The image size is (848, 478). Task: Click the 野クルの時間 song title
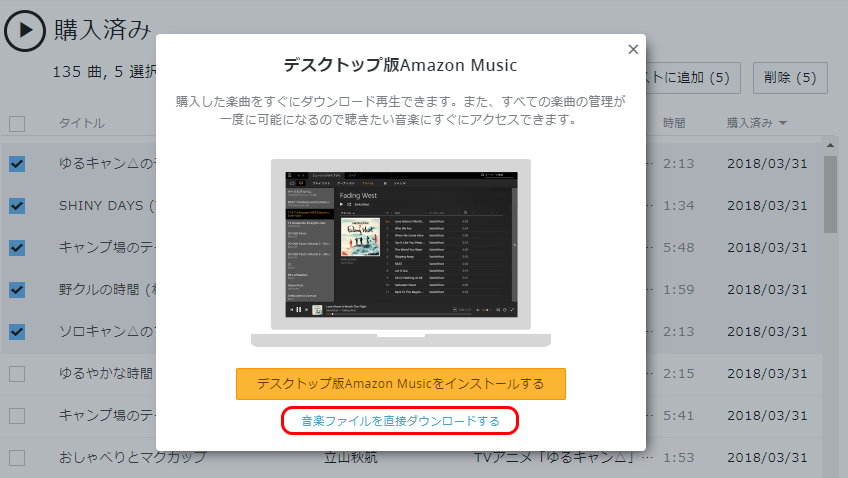pos(107,289)
